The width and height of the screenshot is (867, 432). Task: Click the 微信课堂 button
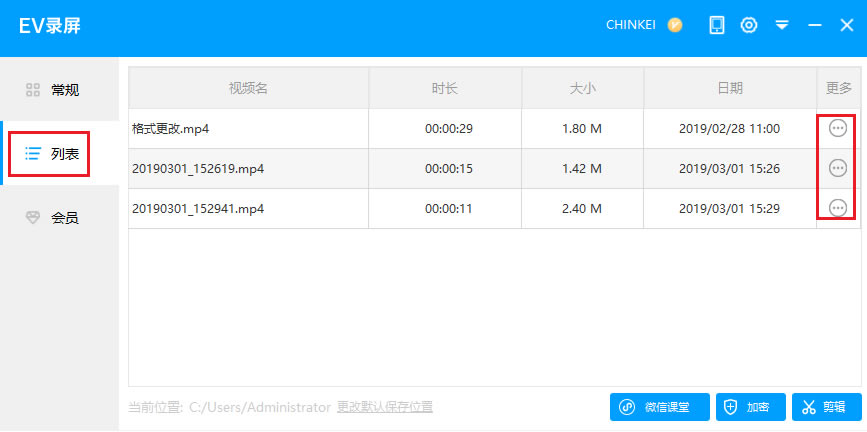(660, 407)
